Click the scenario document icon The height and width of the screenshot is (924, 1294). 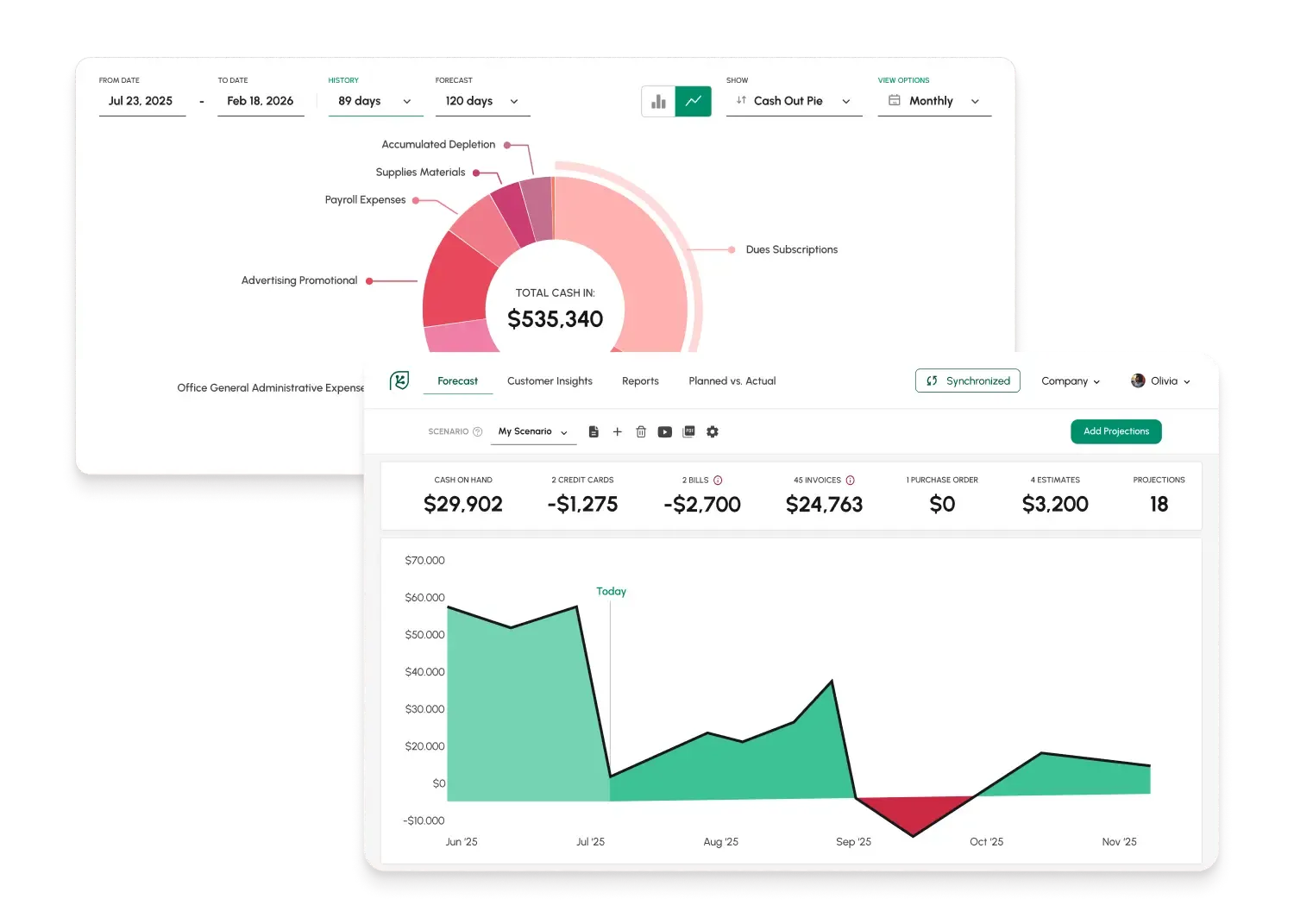click(x=594, y=431)
